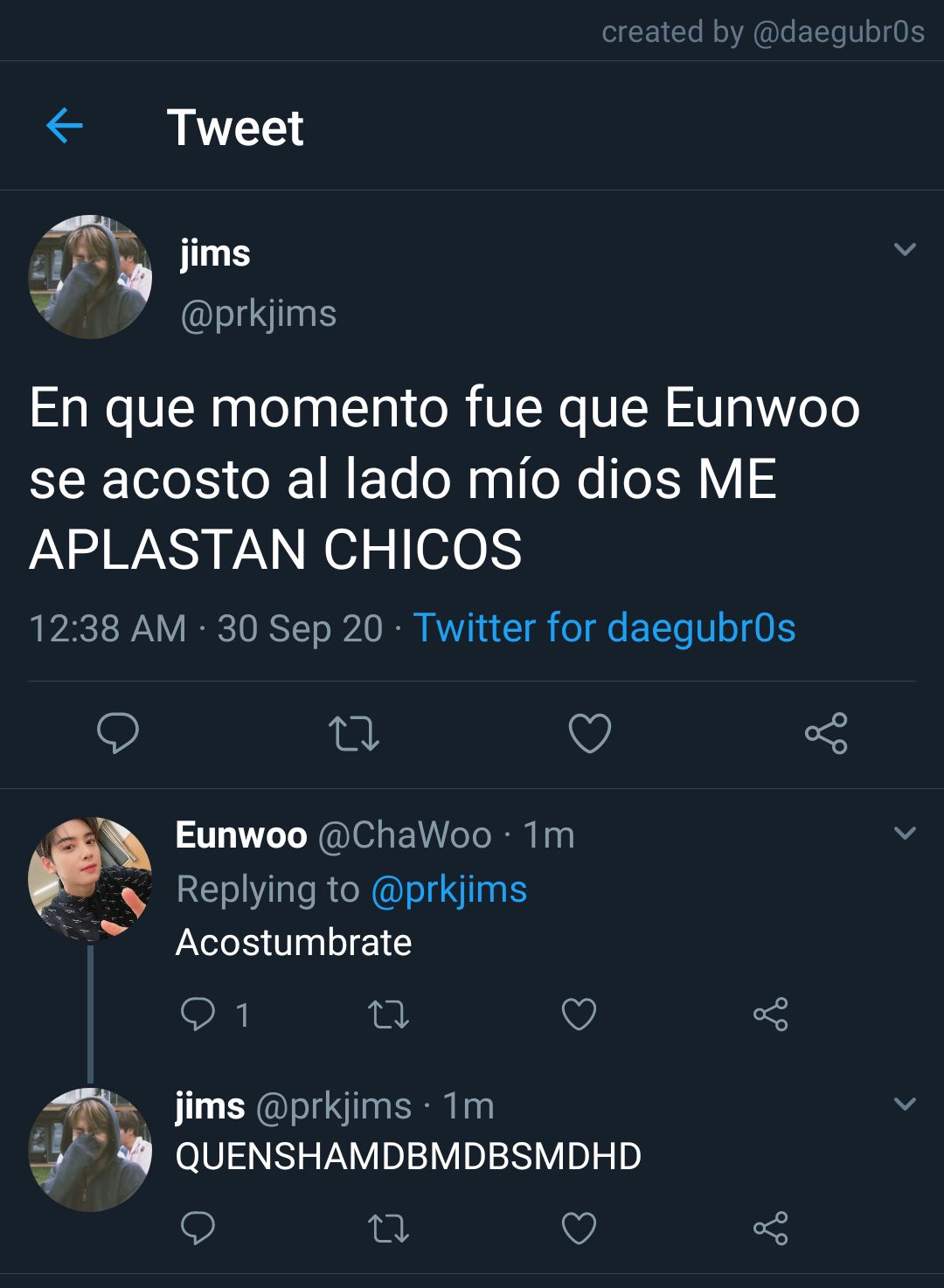Share the QUENSHAMDBMDBSMDHD tweet
The height and width of the screenshot is (1288, 944).
pyautogui.click(x=770, y=1229)
